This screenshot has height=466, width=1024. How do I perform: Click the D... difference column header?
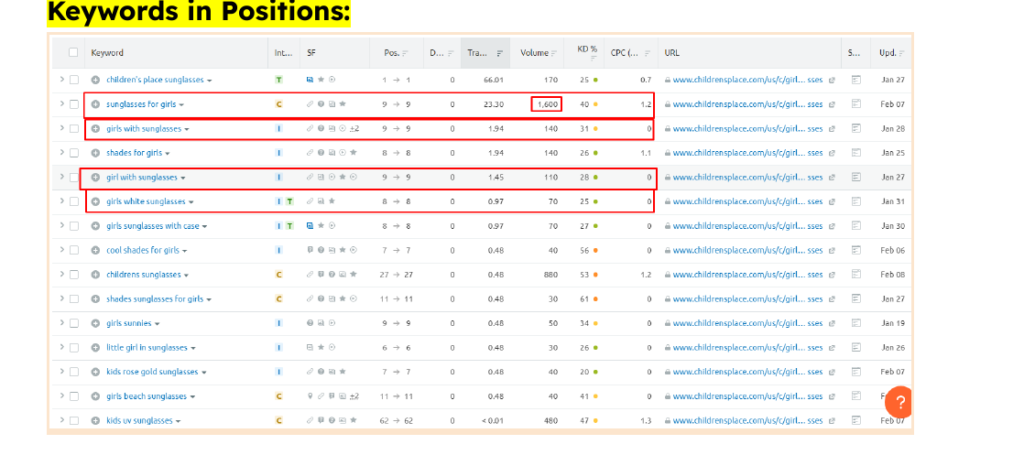coord(436,53)
